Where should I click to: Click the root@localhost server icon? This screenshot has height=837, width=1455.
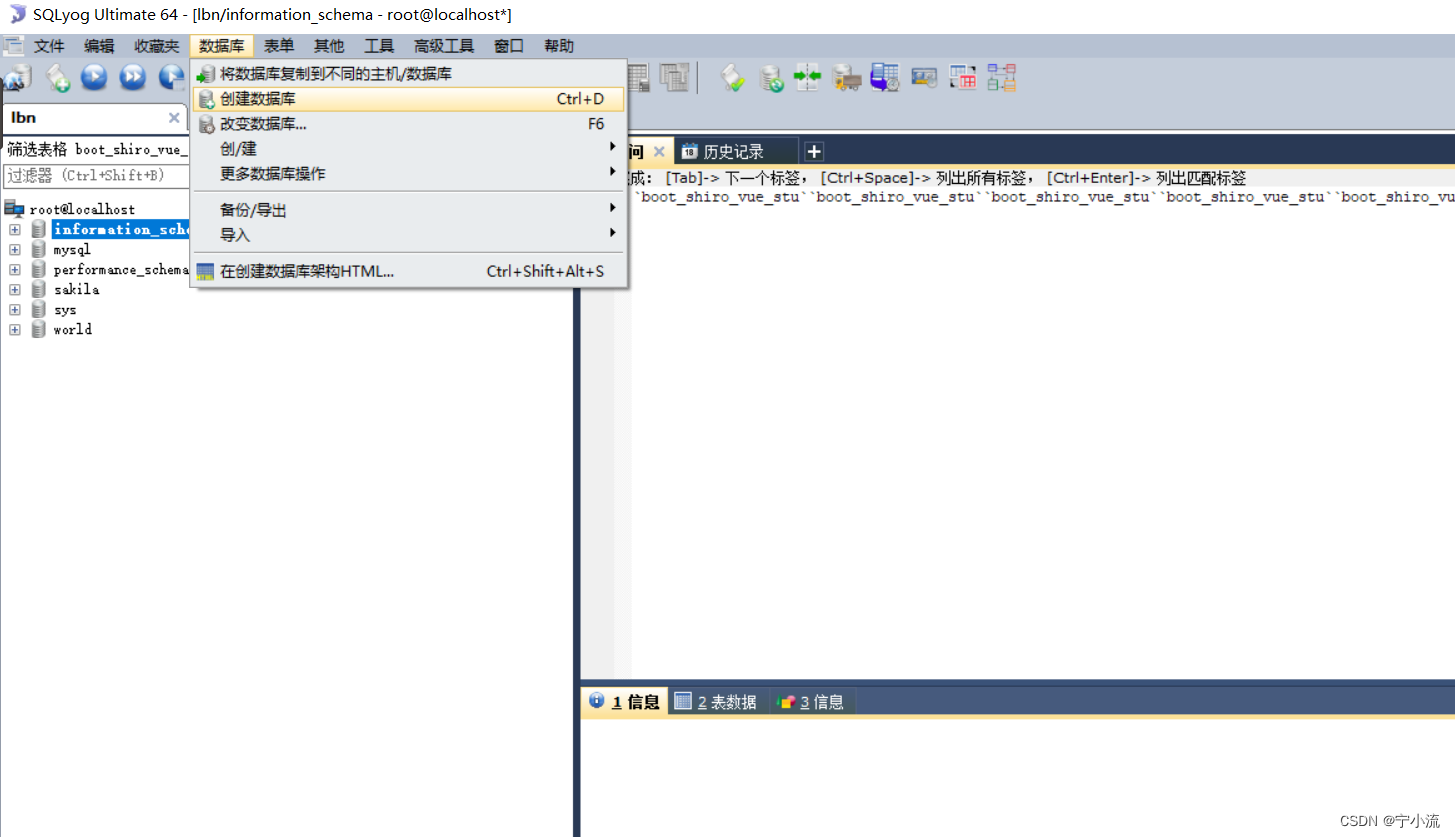pyautogui.click(x=14, y=209)
